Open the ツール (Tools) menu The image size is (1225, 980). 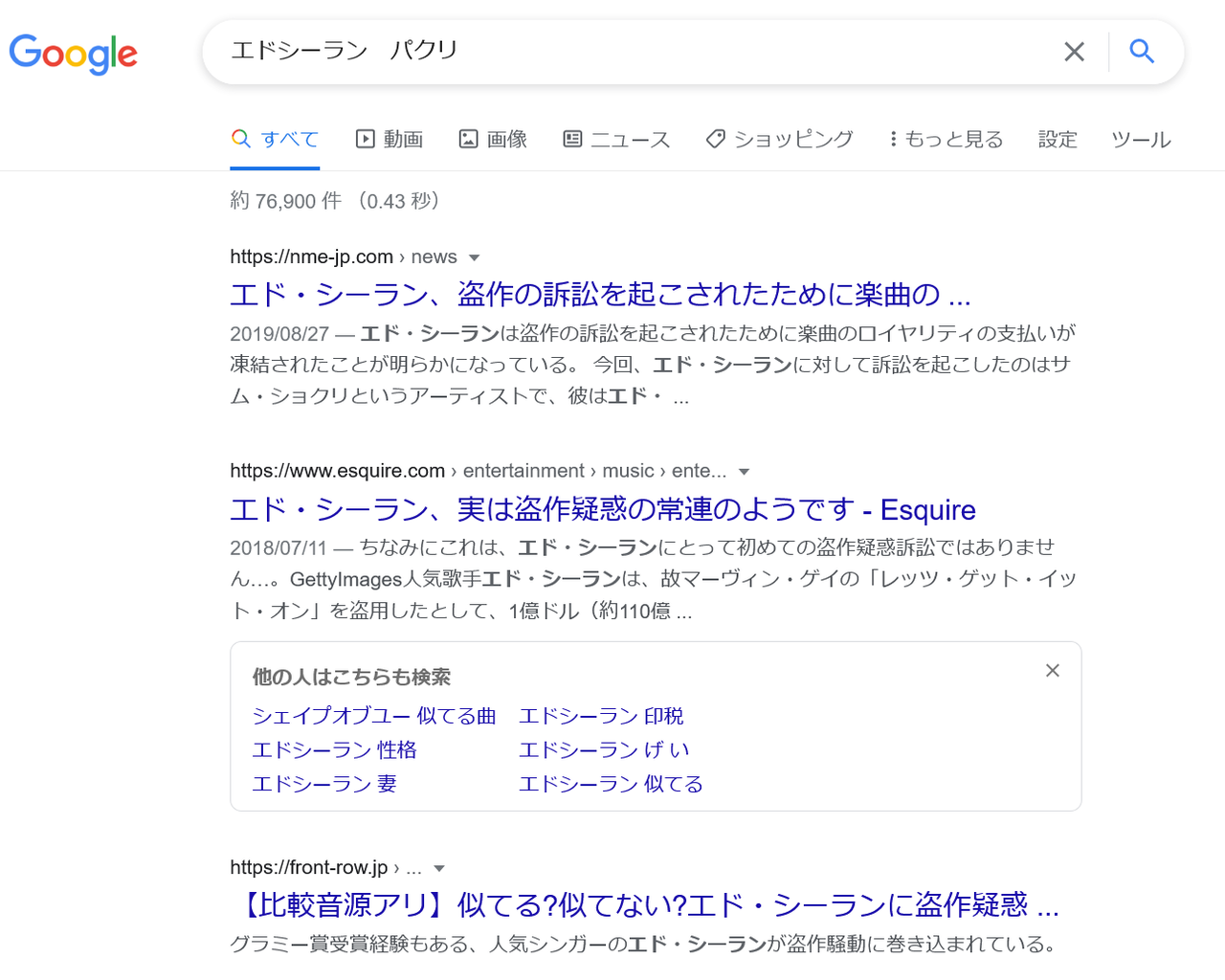pos(1141,139)
